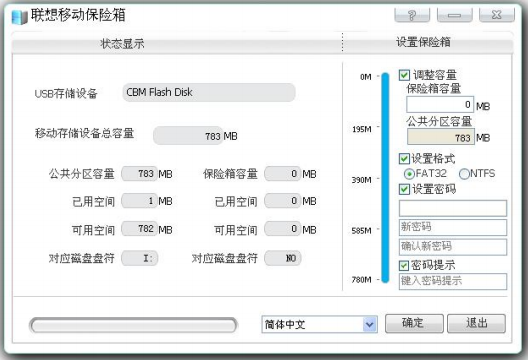Click the Lenovo safe box app icon

(19, 17)
